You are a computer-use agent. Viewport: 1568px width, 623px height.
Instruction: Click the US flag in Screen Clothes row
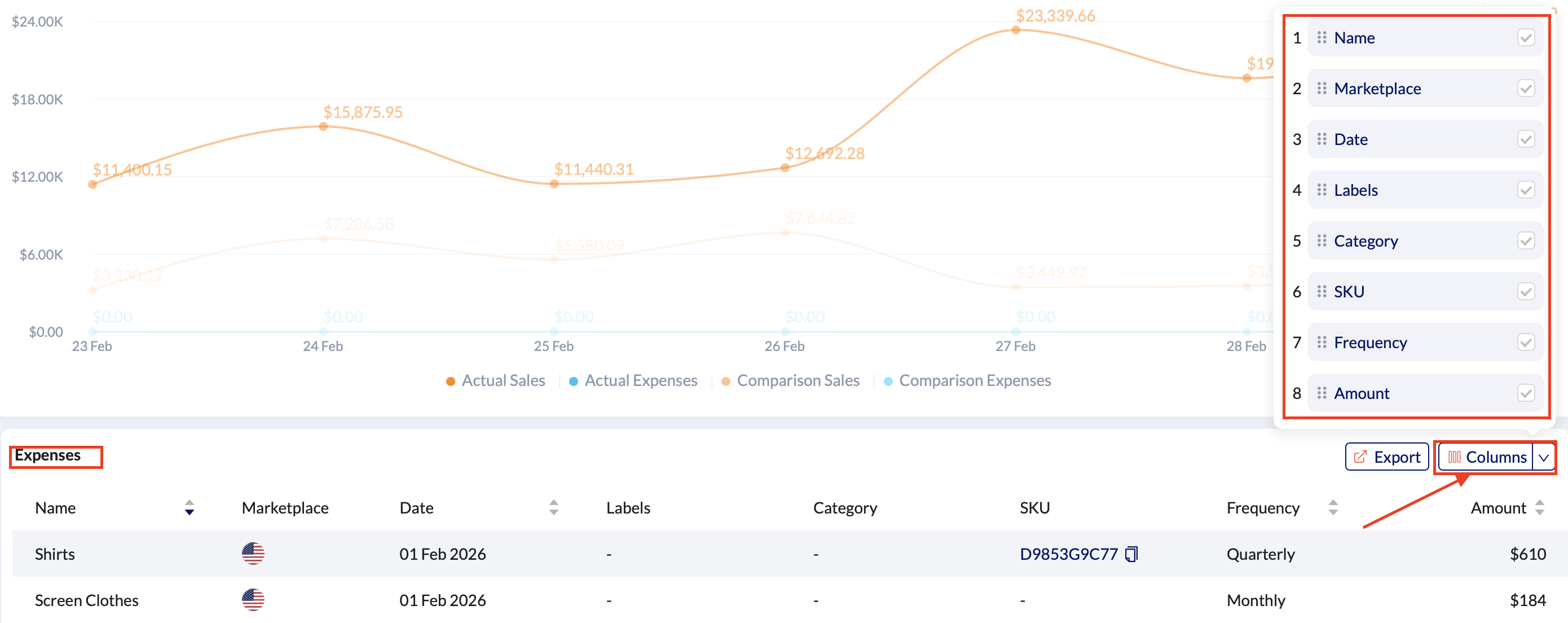tap(253, 600)
